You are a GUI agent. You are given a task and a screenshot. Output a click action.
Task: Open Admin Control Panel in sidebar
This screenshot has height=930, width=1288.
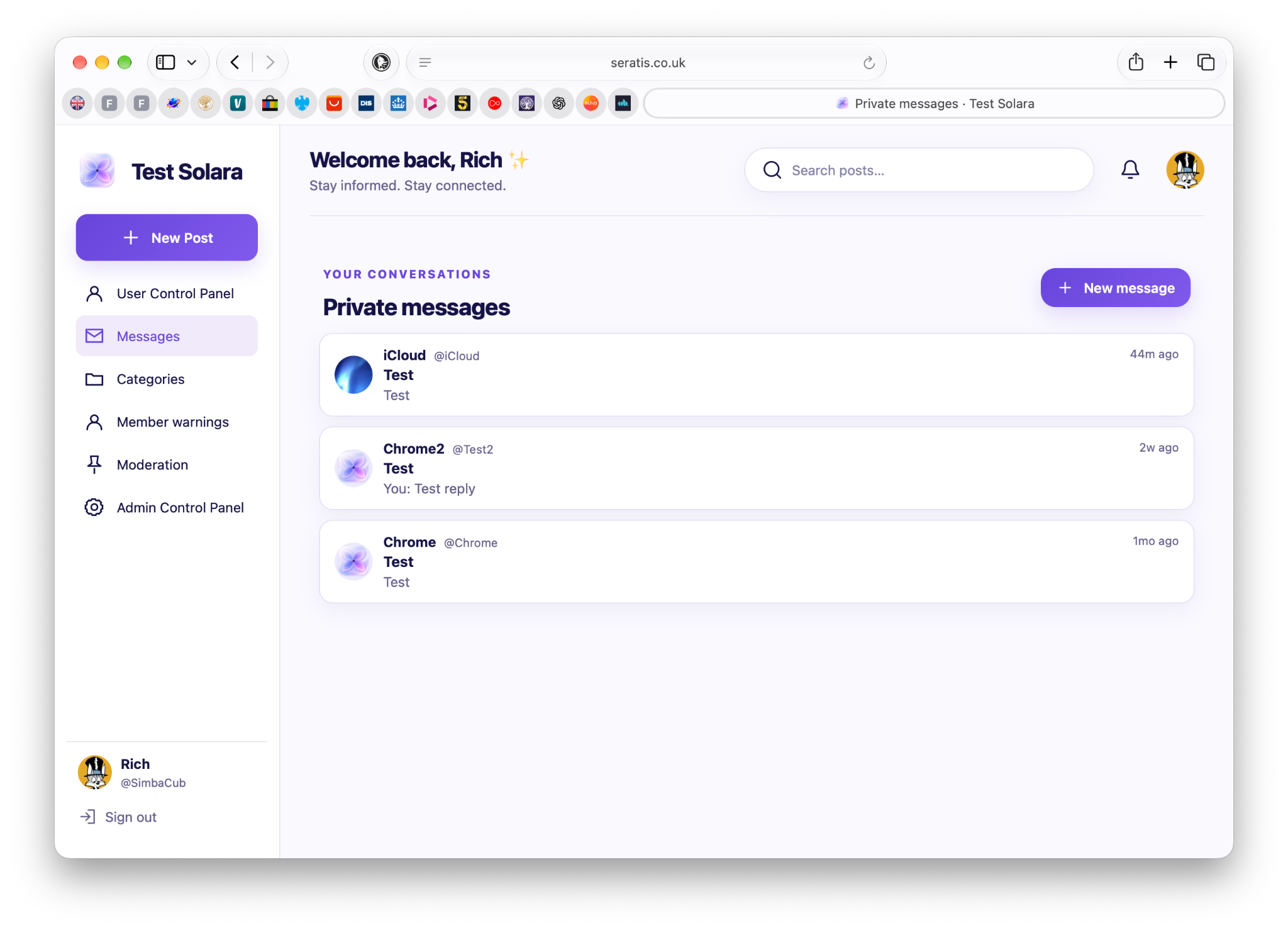pyautogui.click(x=167, y=507)
